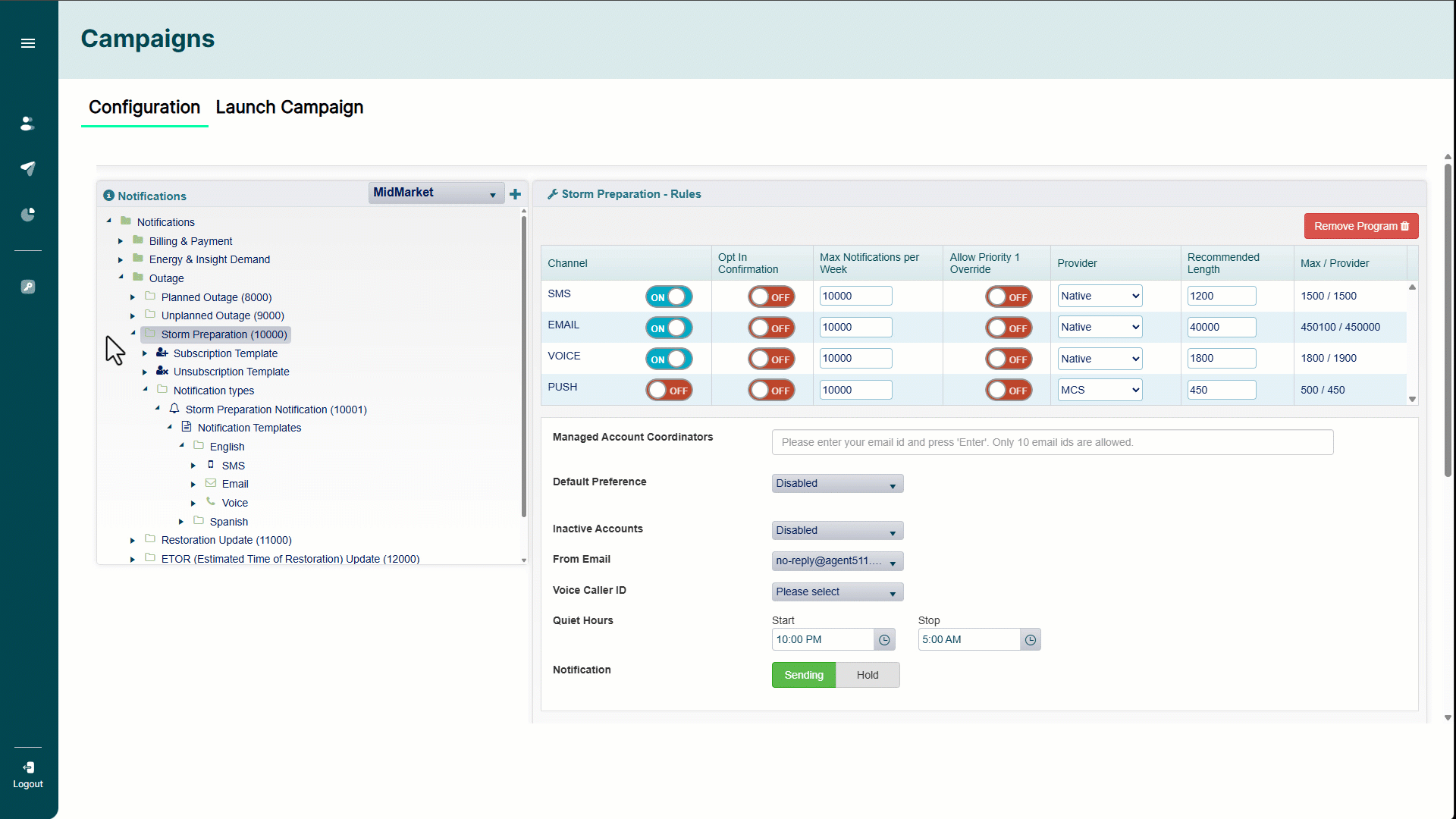Switch to the Launch Campaign tab

290,107
